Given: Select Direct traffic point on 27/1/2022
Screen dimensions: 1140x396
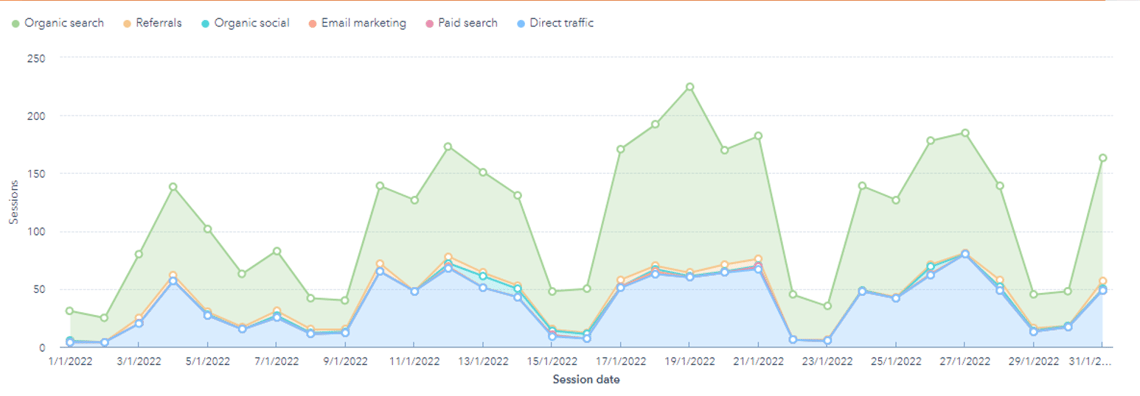Looking at the screenshot, I should click(965, 254).
